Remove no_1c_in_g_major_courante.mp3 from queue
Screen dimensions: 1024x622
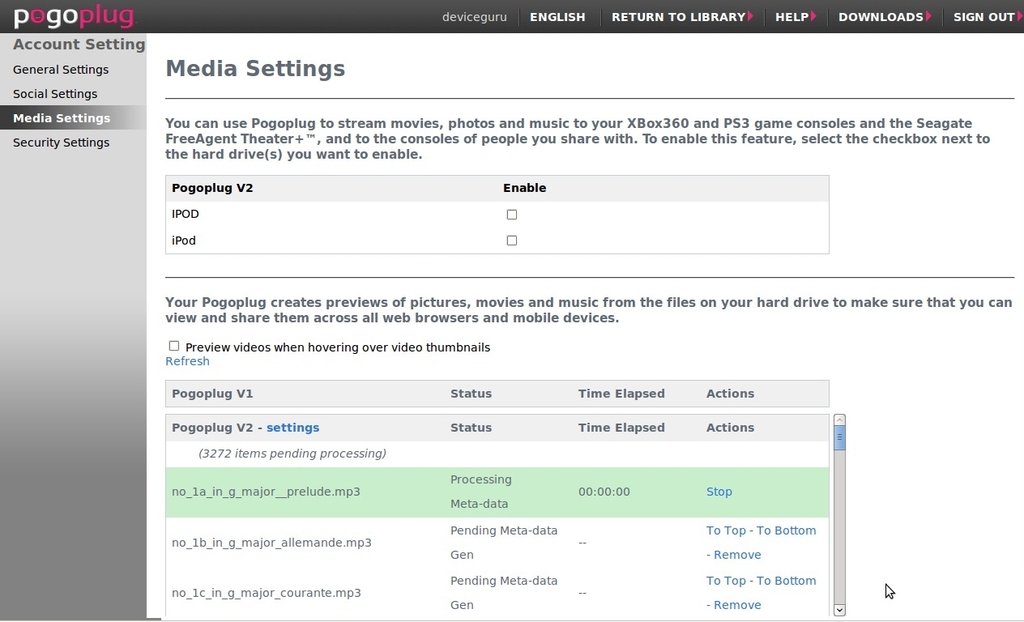737,605
